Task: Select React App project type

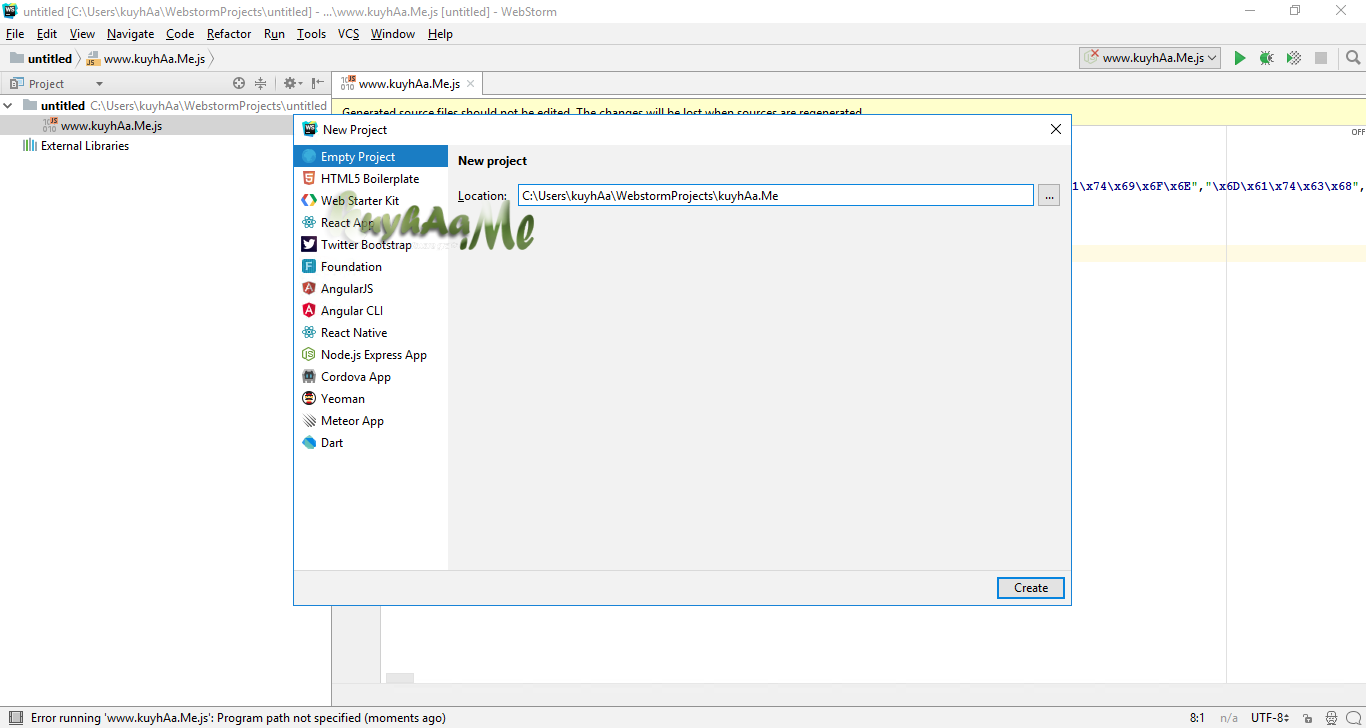Action: coord(370,223)
